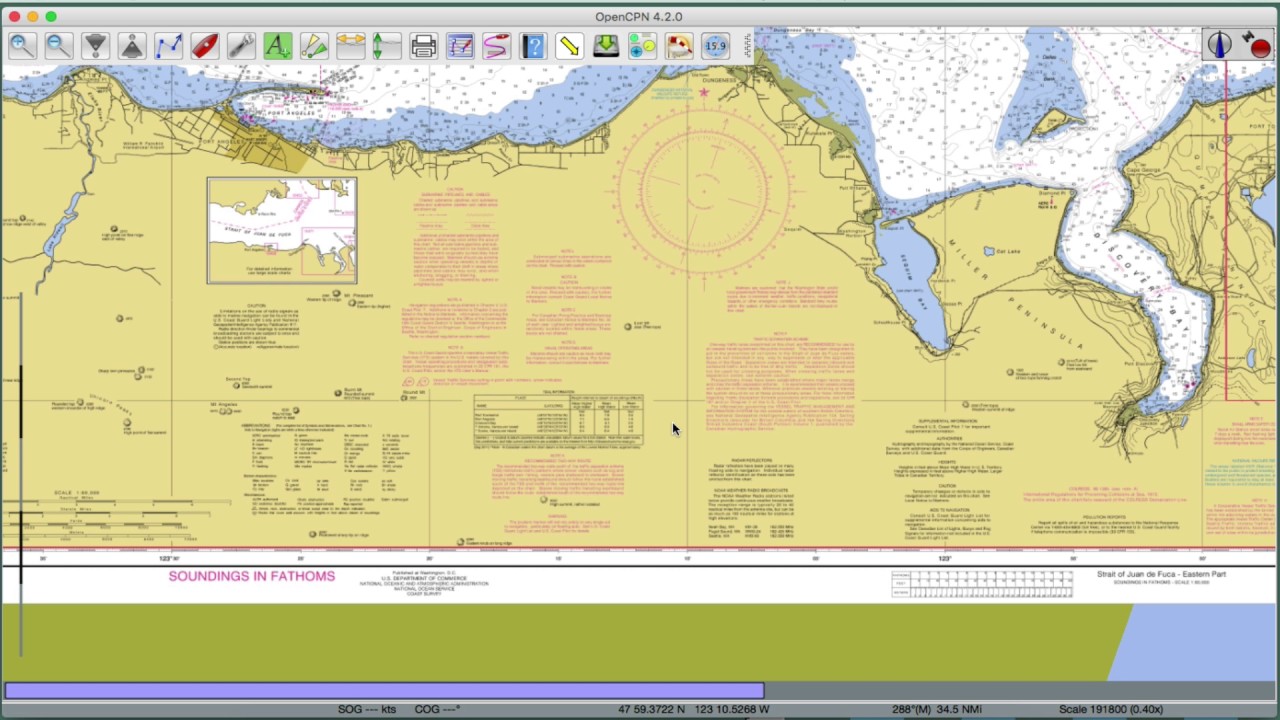Click the Zoom In magnifier tool
1280x720 pixels.
[x=22, y=46]
